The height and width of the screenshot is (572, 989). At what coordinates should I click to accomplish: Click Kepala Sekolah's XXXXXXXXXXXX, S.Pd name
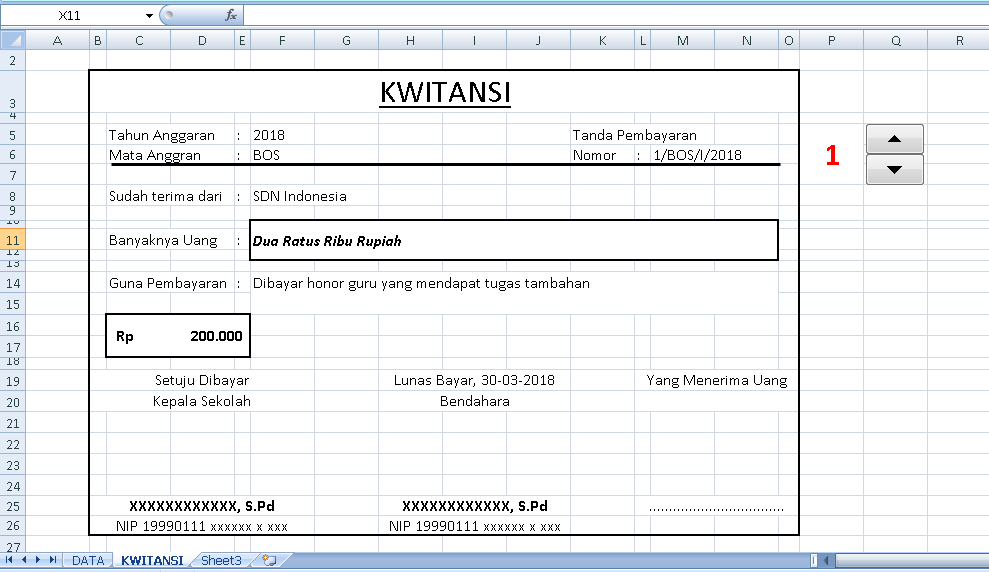(x=202, y=506)
